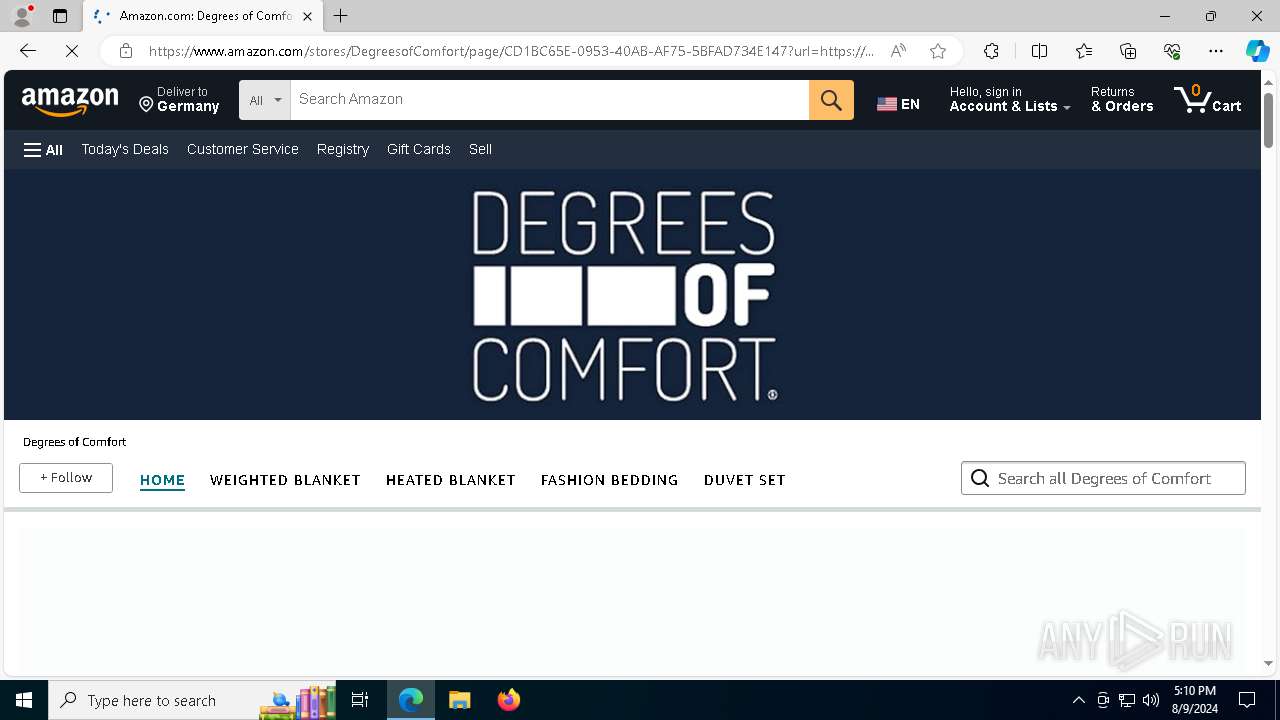Browse Gift Cards
Screen dimensions: 1280x720
419,149
